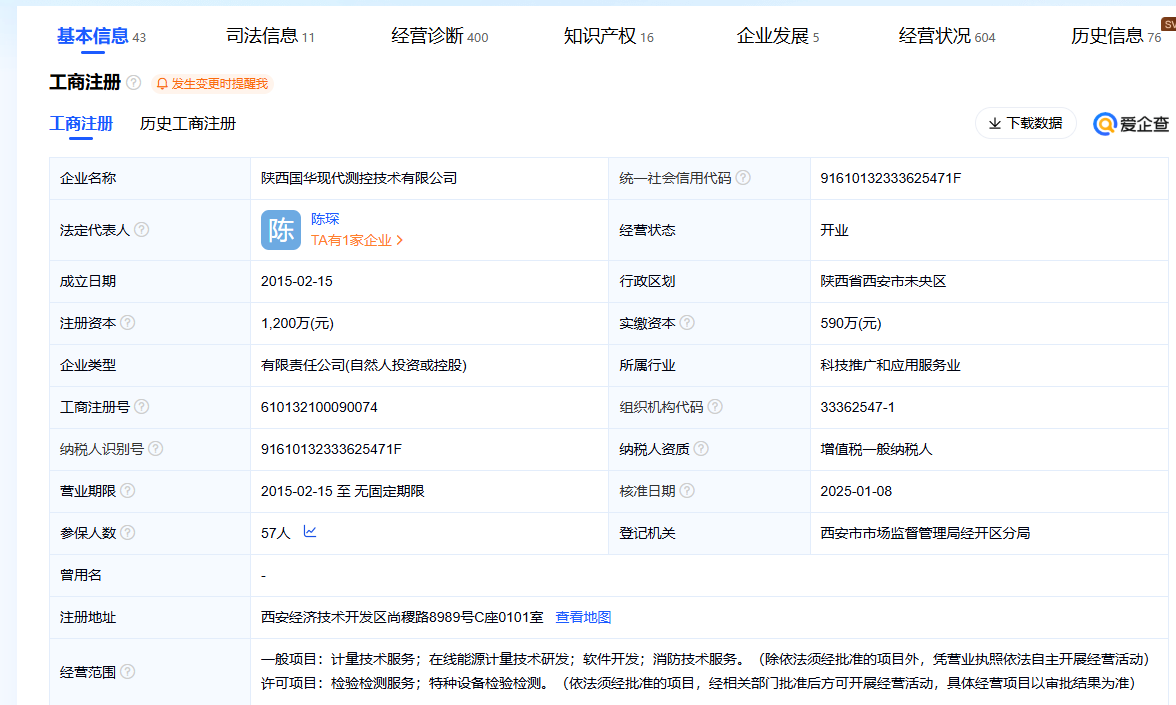Screen dimensions: 1176x705
Task: Click the 下载数据 button
Action: point(1025,123)
